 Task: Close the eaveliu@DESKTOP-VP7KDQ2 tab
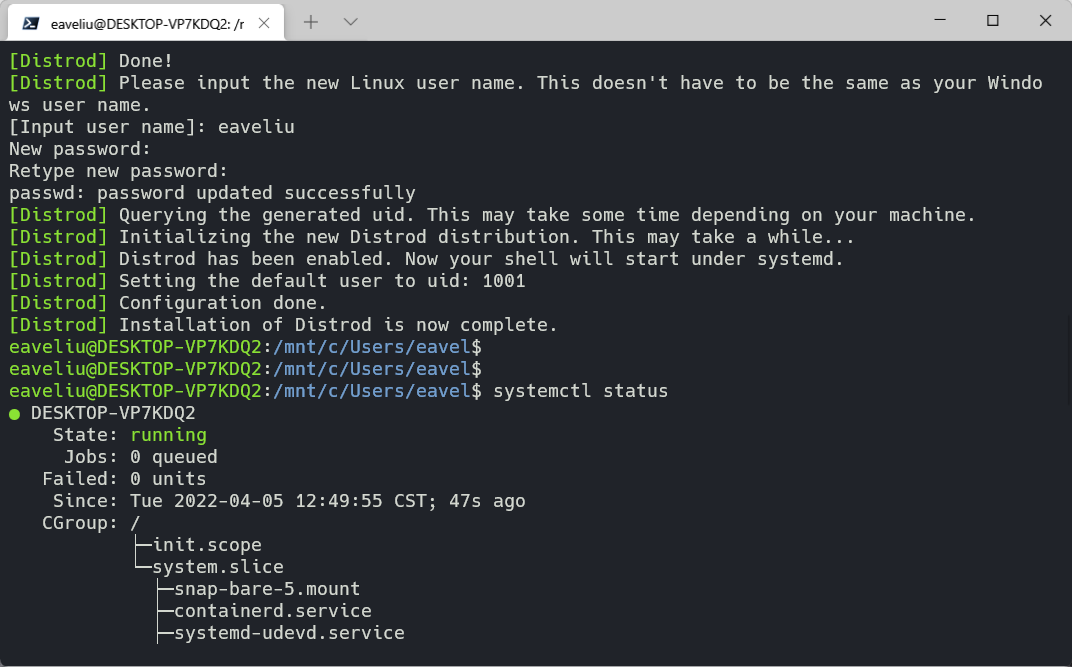264,23
